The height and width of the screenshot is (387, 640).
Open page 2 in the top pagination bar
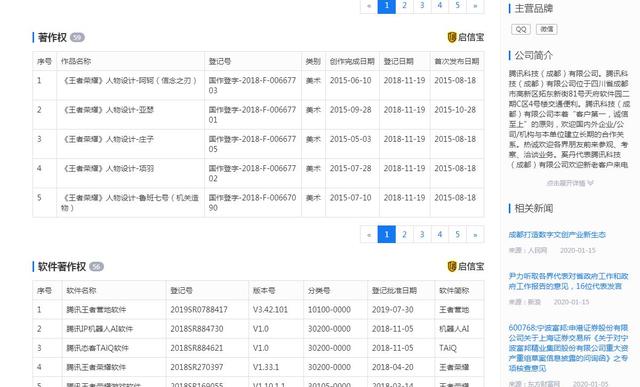(404, 6)
